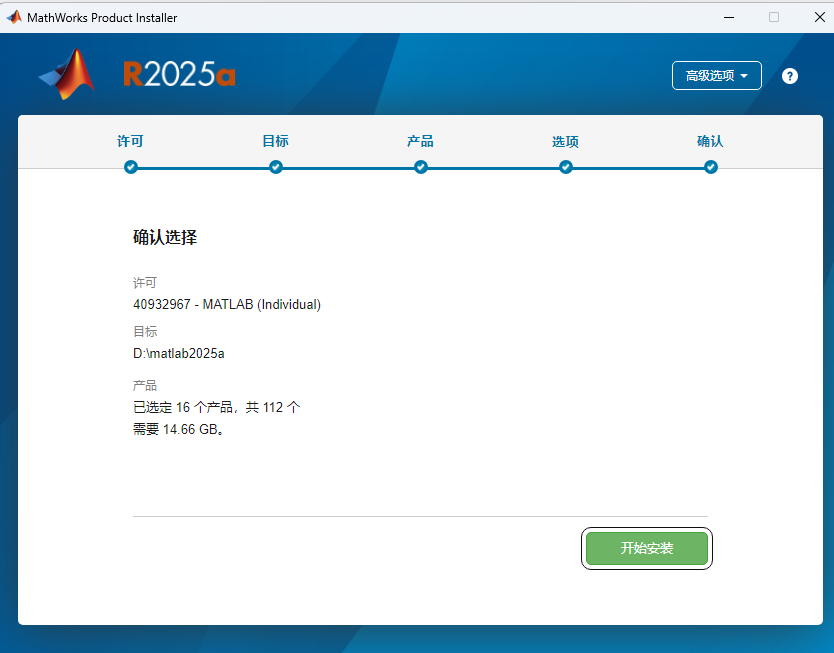The width and height of the screenshot is (834, 653).
Task: Click the R2025a release text
Action: coord(179,74)
